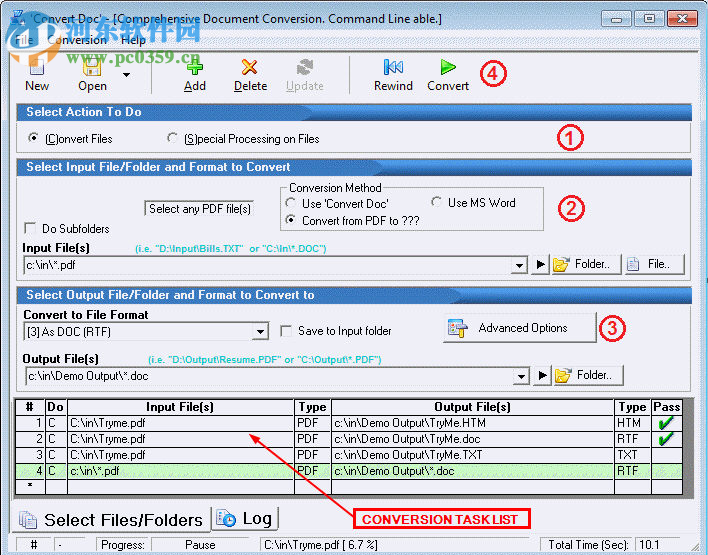Click the arrow button beside input files field
Screen dimensions: 708x555
540,265
